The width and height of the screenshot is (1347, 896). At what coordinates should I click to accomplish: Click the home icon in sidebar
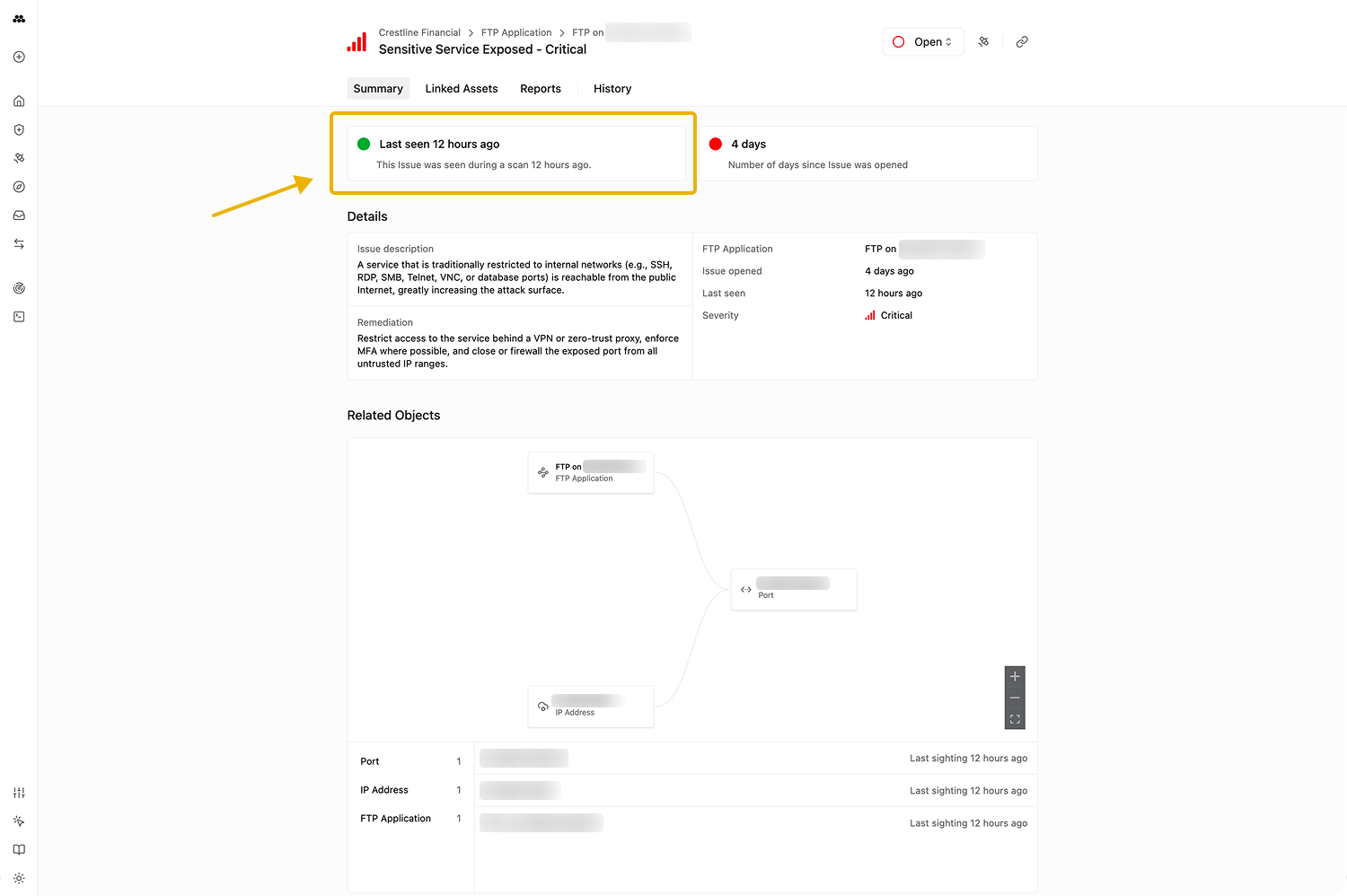coord(19,101)
